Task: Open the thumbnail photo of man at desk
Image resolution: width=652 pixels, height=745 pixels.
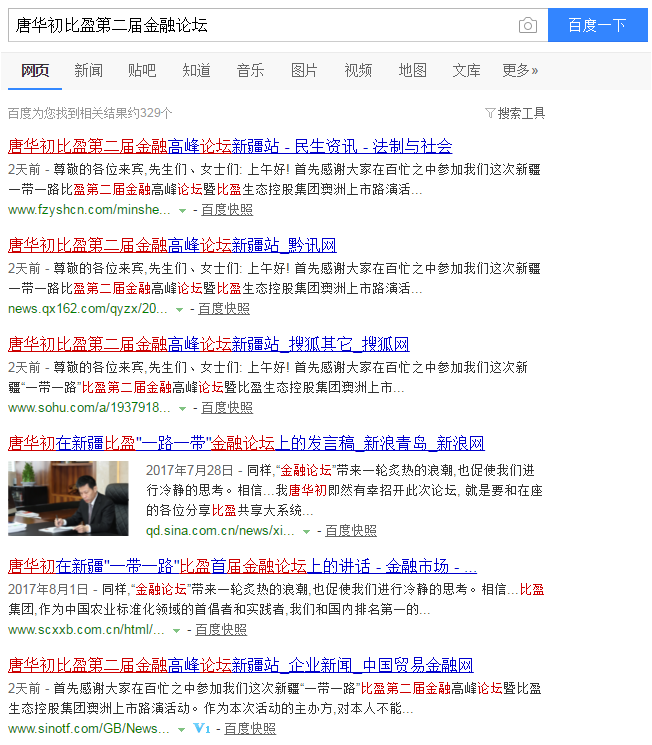Action: click(x=68, y=498)
